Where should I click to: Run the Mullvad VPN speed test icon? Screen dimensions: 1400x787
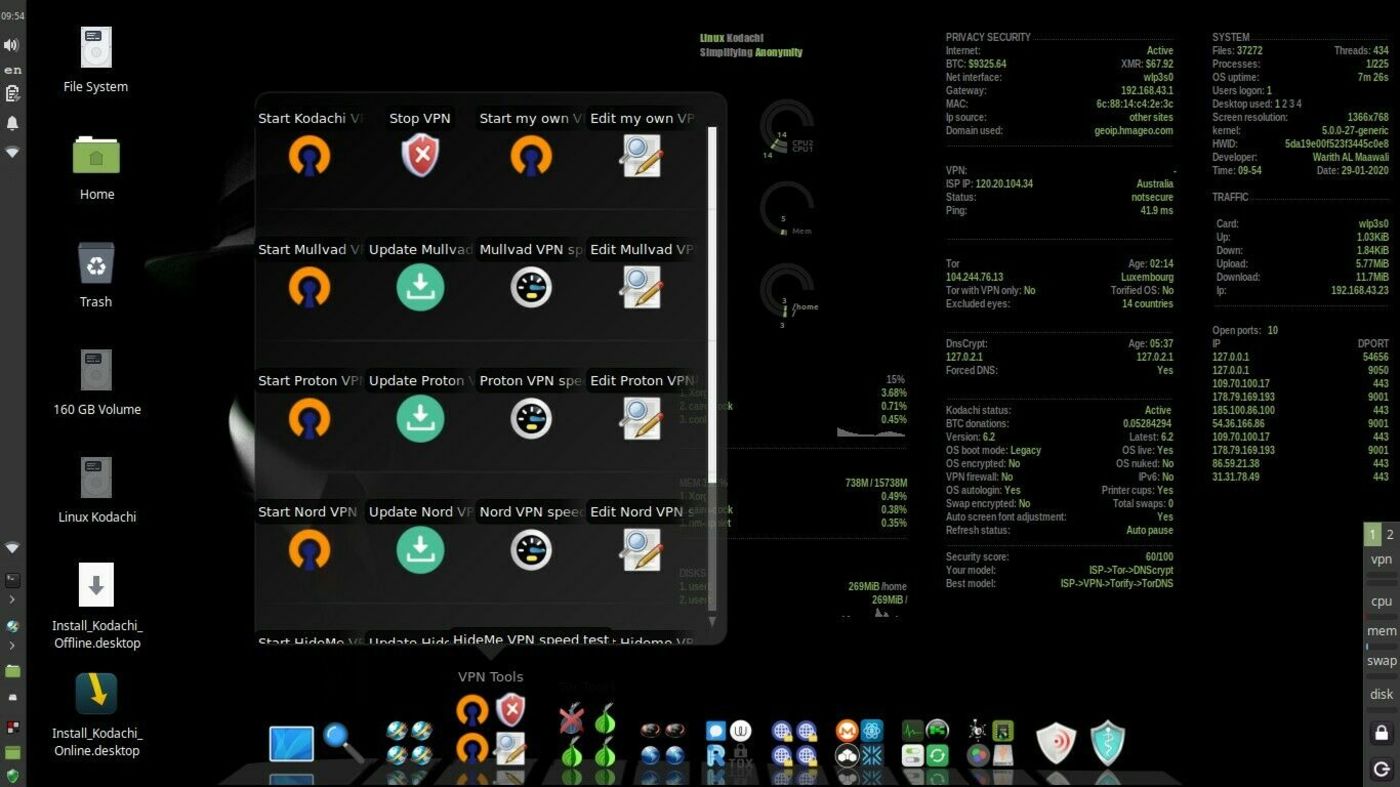coord(531,287)
